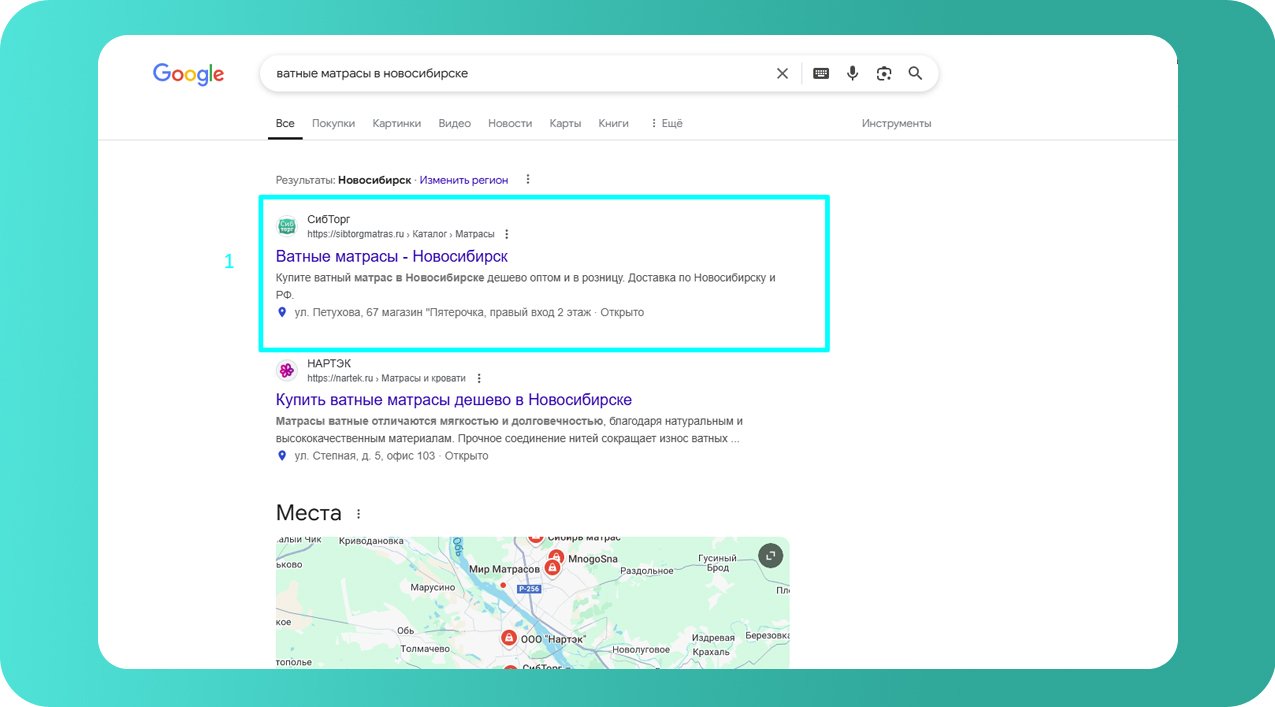
Task: Switch to the Карты tab
Action: pos(565,124)
